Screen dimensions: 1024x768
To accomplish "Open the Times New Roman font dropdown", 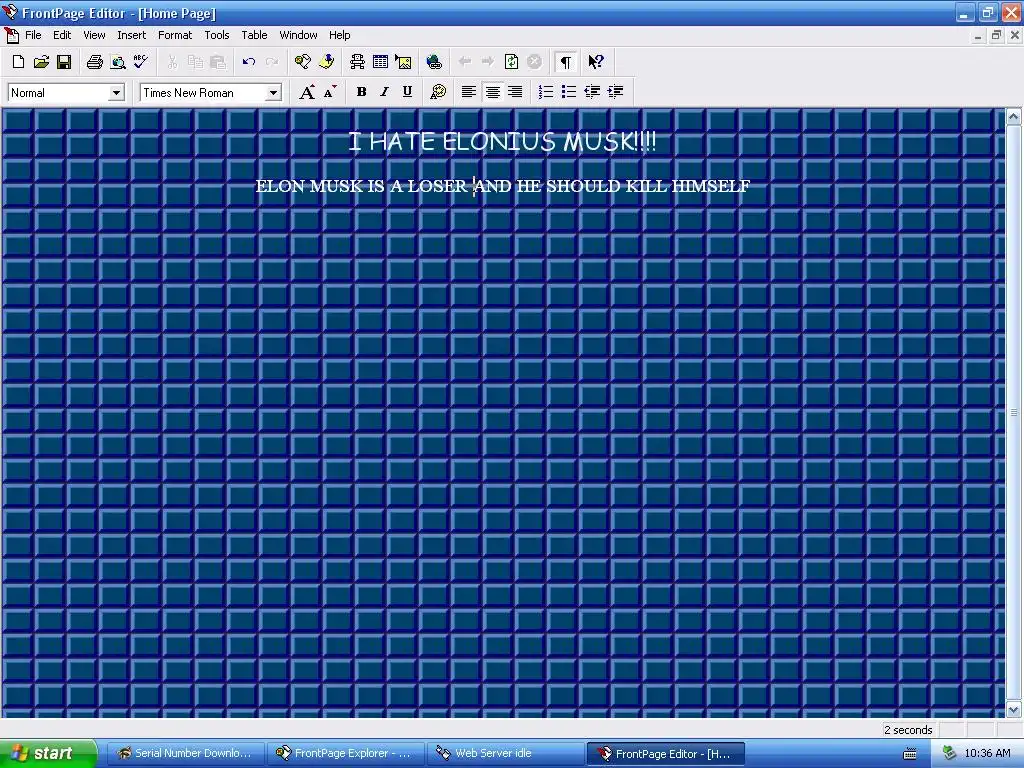I will coord(273,93).
